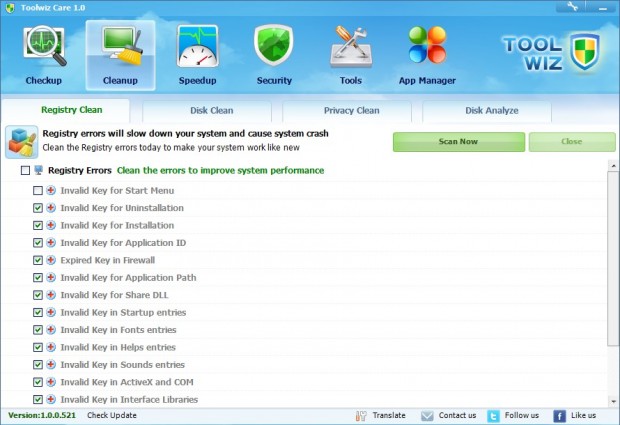Click the Follow us link text
The height and width of the screenshot is (425, 620).
click(522, 416)
